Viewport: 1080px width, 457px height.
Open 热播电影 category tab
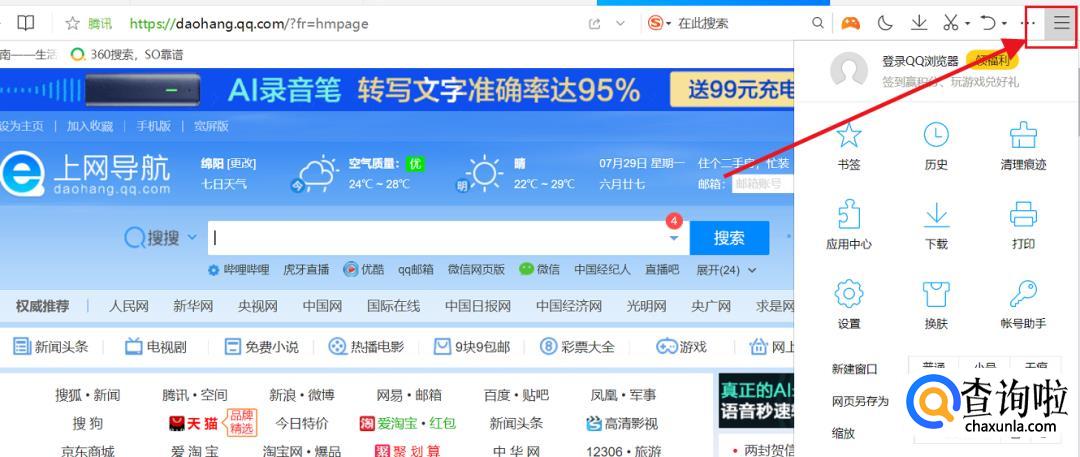click(366, 347)
